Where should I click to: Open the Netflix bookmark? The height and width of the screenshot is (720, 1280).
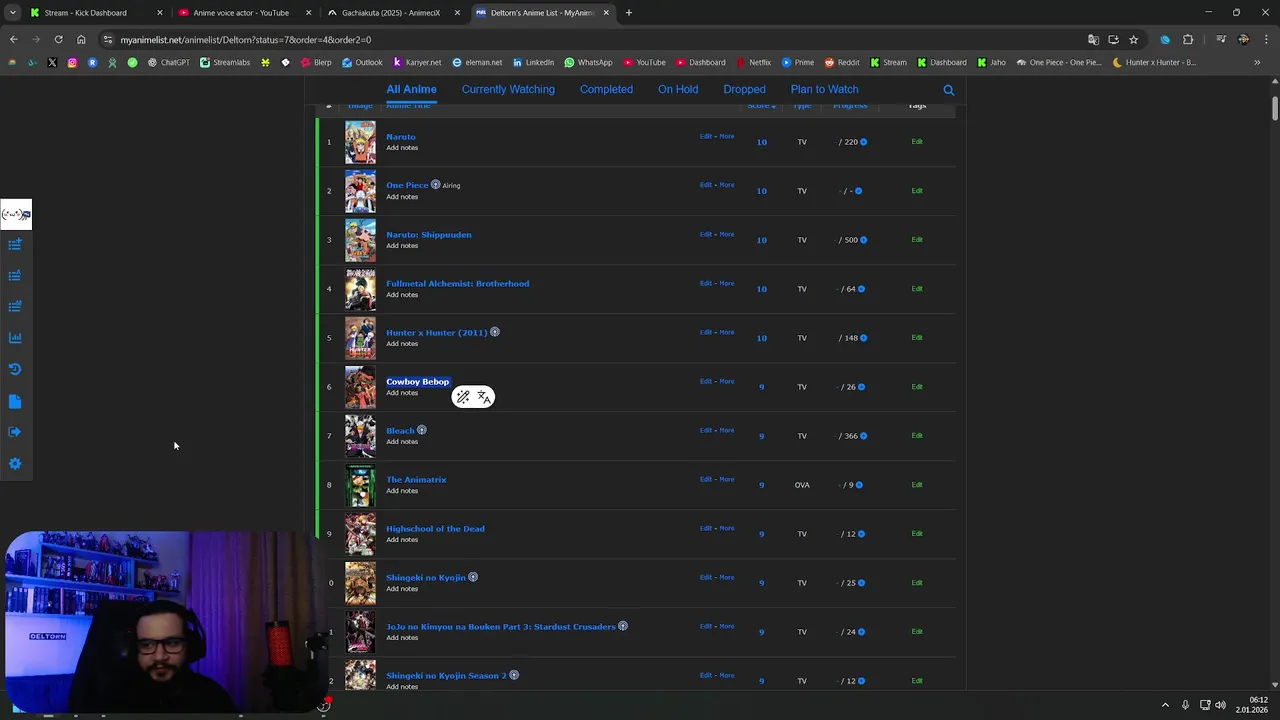pos(753,62)
